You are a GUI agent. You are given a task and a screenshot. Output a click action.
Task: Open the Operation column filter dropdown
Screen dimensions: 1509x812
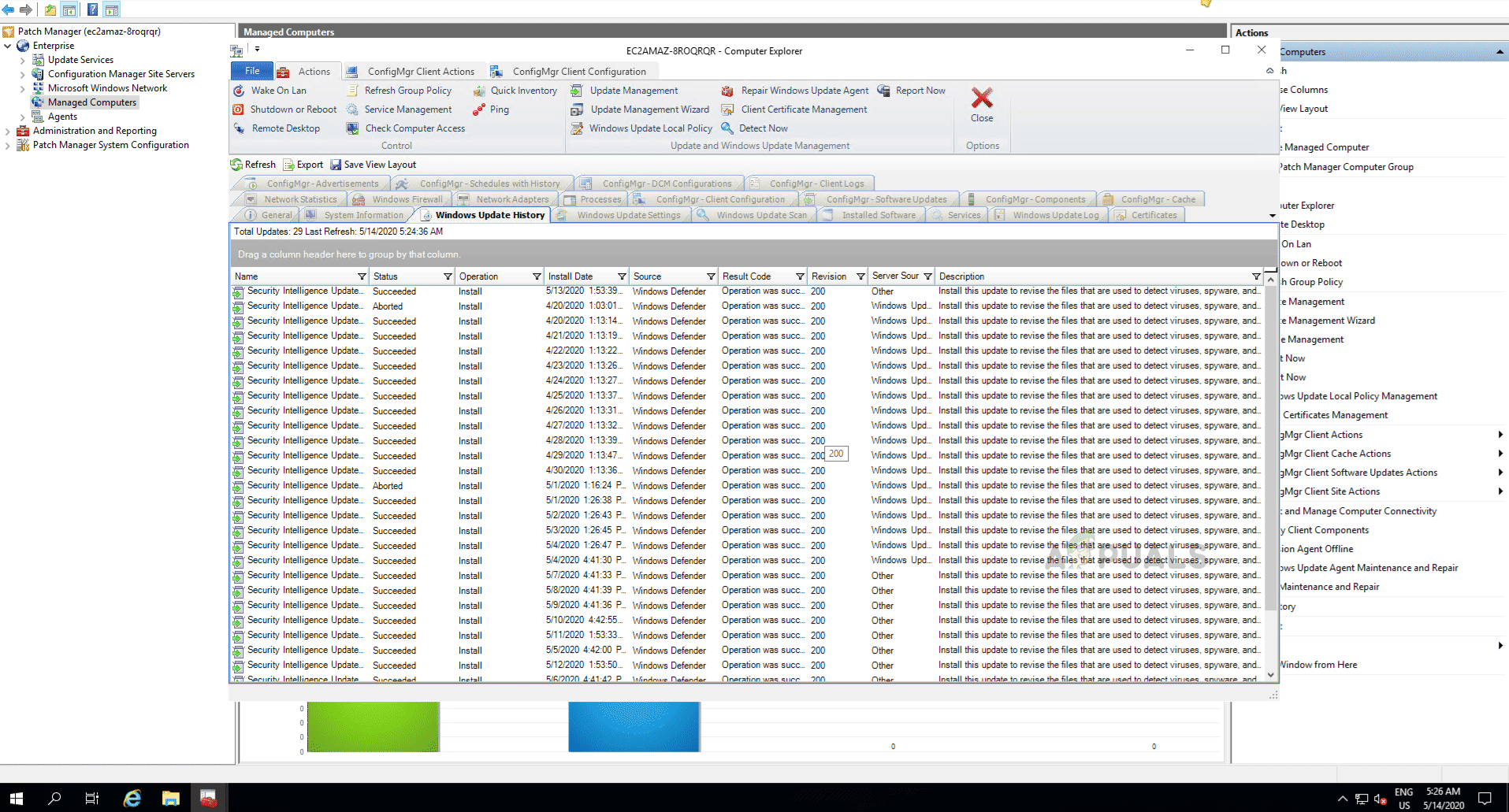(x=537, y=276)
